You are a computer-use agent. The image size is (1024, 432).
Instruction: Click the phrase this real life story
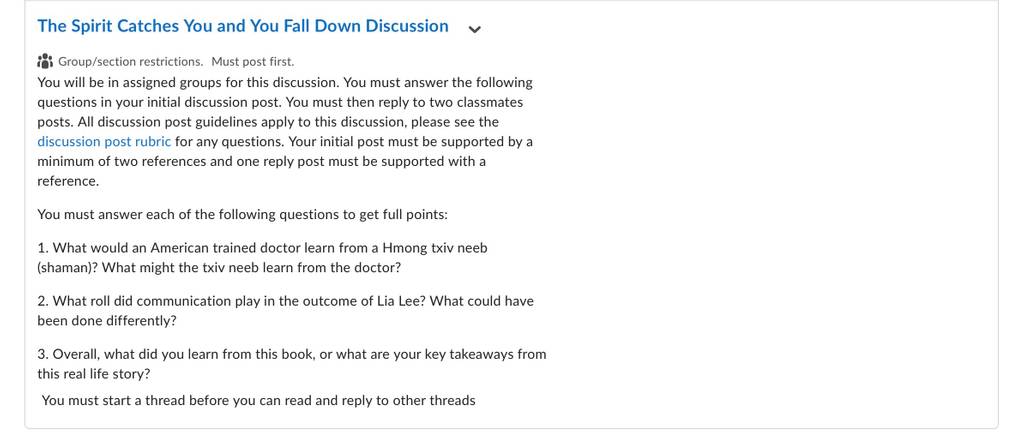pyautogui.click(x=94, y=375)
